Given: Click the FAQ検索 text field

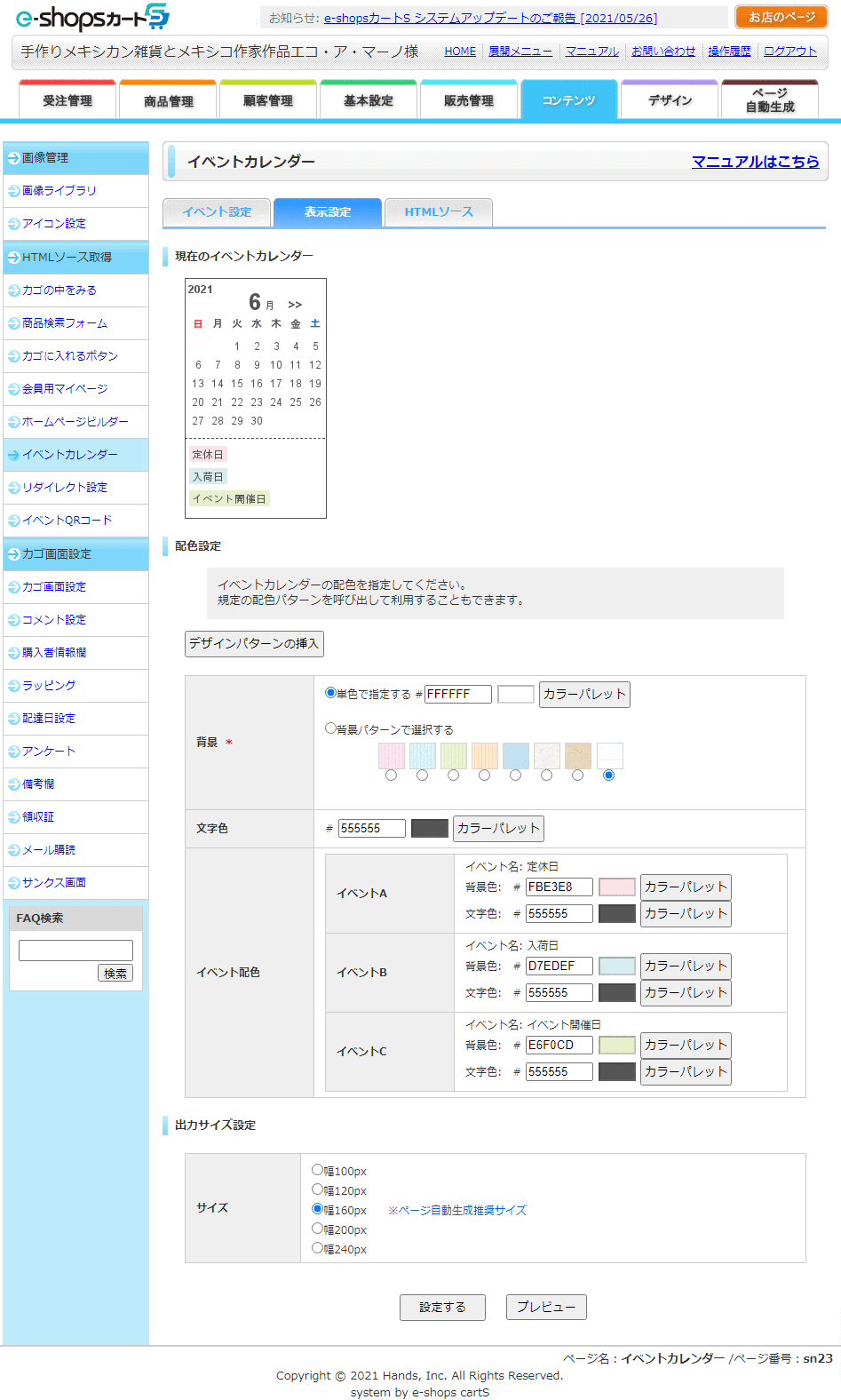Looking at the screenshot, I should tap(75, 951).
